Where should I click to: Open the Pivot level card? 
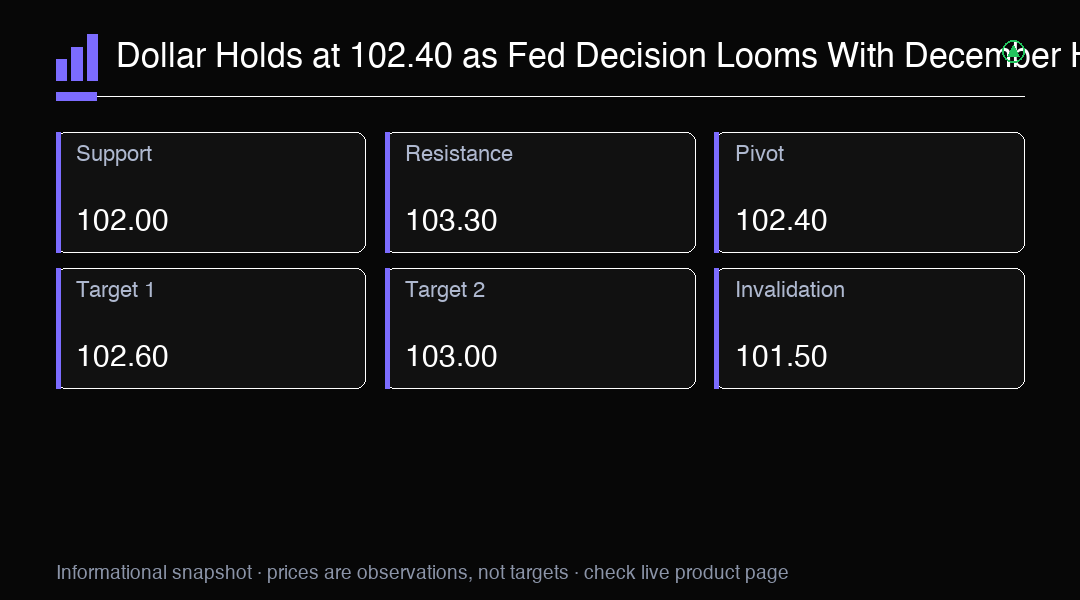pos(869,192)
